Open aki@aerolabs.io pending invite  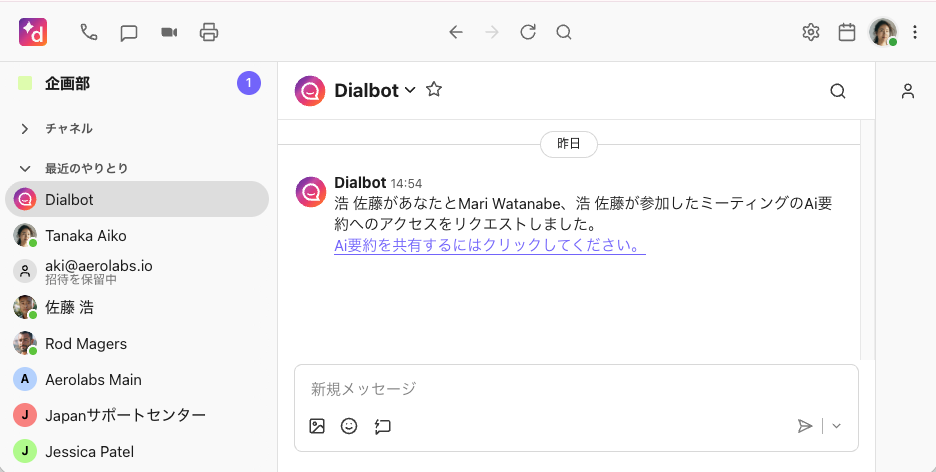[x=137, y=271]
